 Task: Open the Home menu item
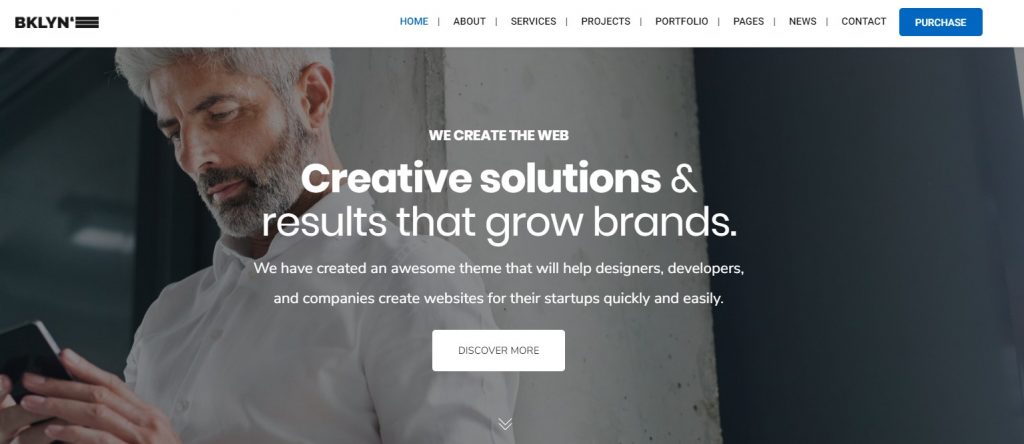coord(414,22)
